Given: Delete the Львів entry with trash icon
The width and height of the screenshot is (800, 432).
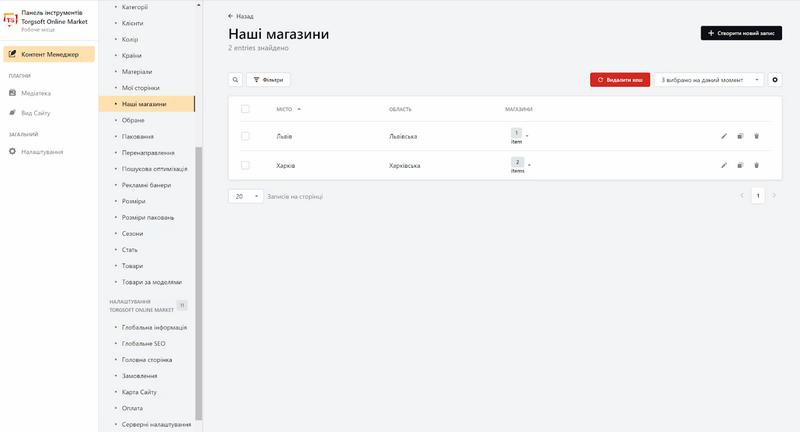Looking at the screenshot, I should point(756,136).
